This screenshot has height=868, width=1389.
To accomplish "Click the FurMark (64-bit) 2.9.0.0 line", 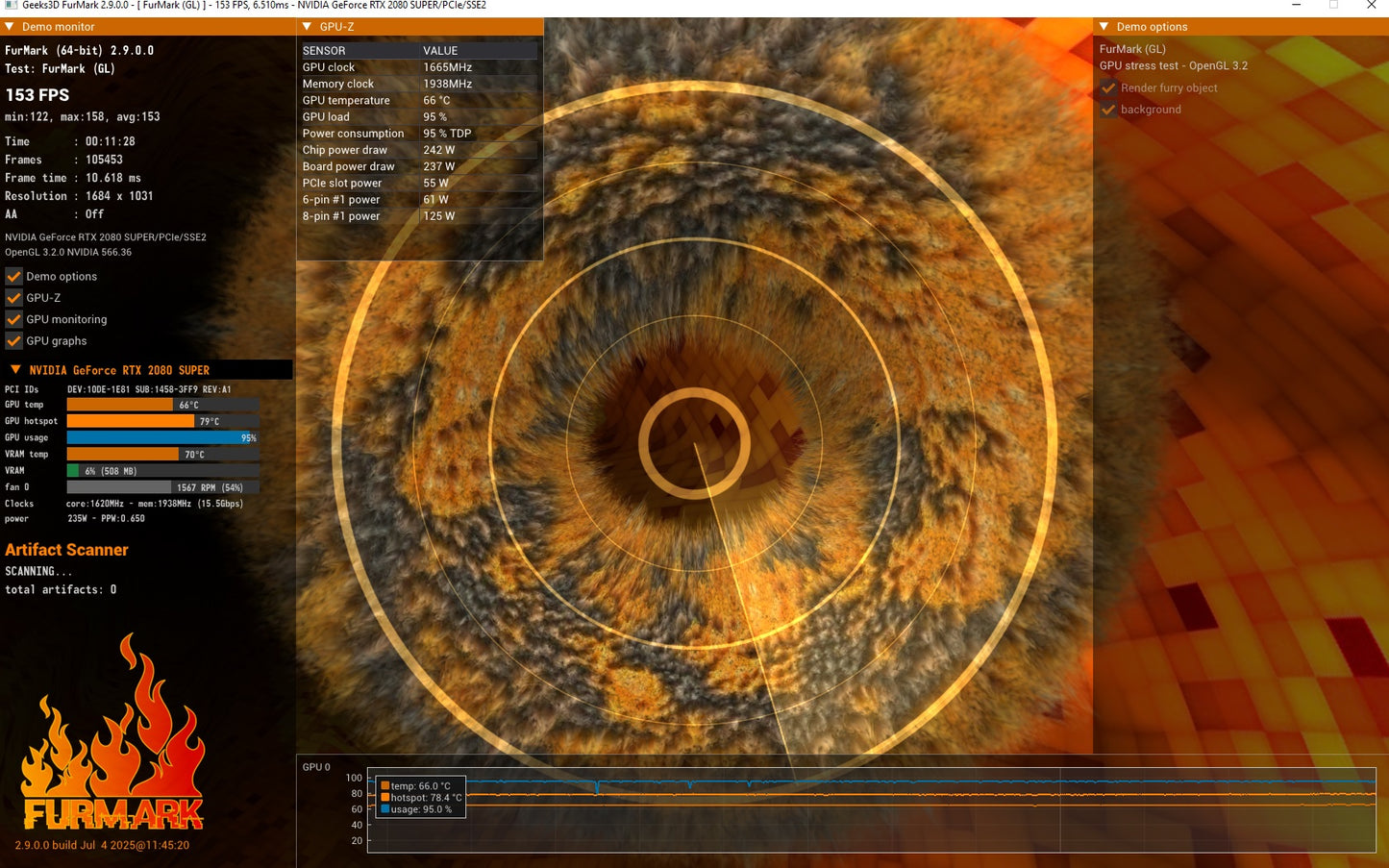I will (x=79, y=51).
